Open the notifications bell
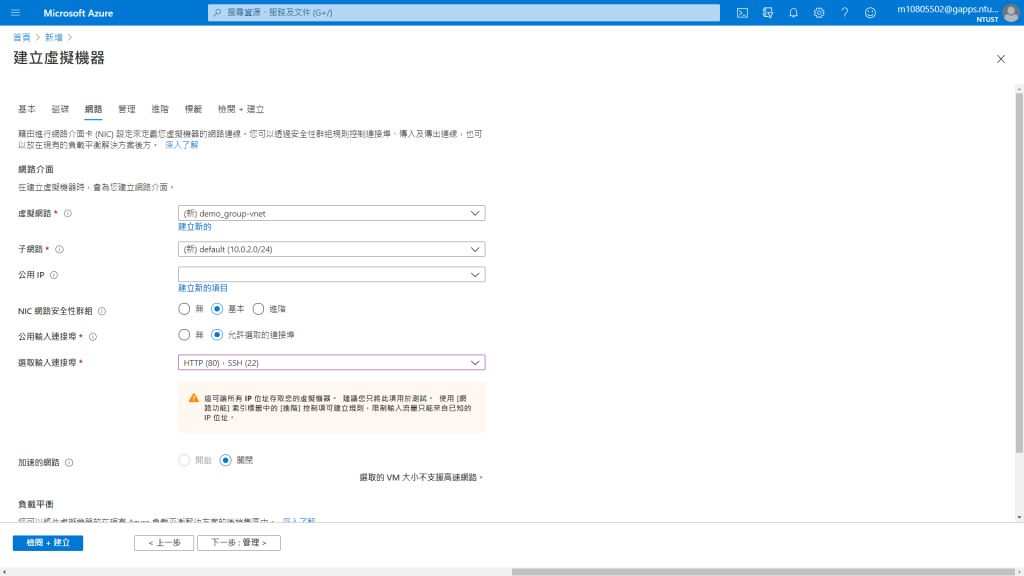Screen dimensions: 1024x576 [793, 12]
